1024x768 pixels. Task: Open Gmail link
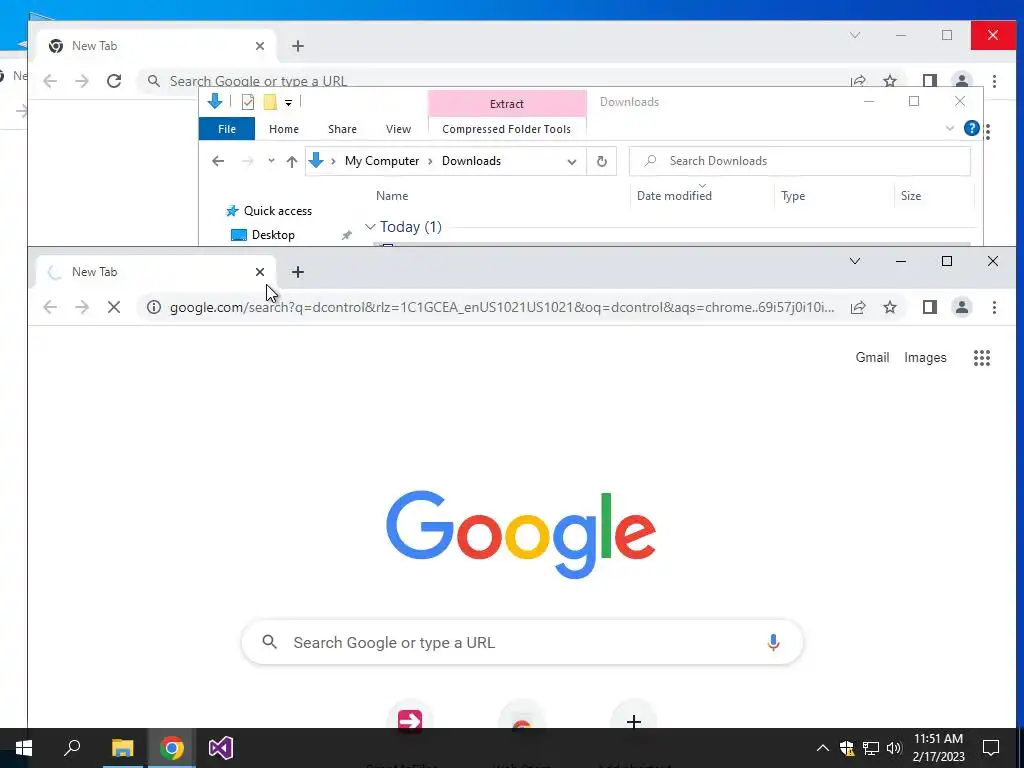point(872,358)
